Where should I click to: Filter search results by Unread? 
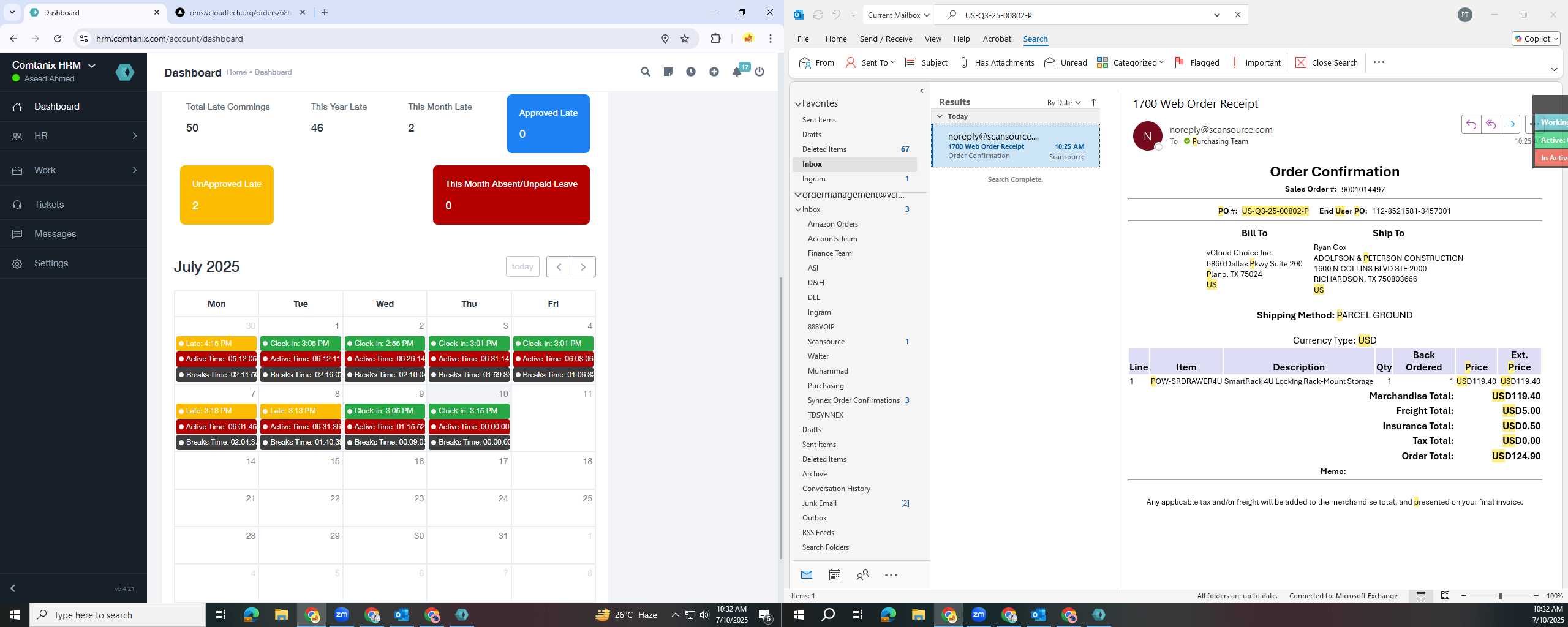(x=1066, y=62)
